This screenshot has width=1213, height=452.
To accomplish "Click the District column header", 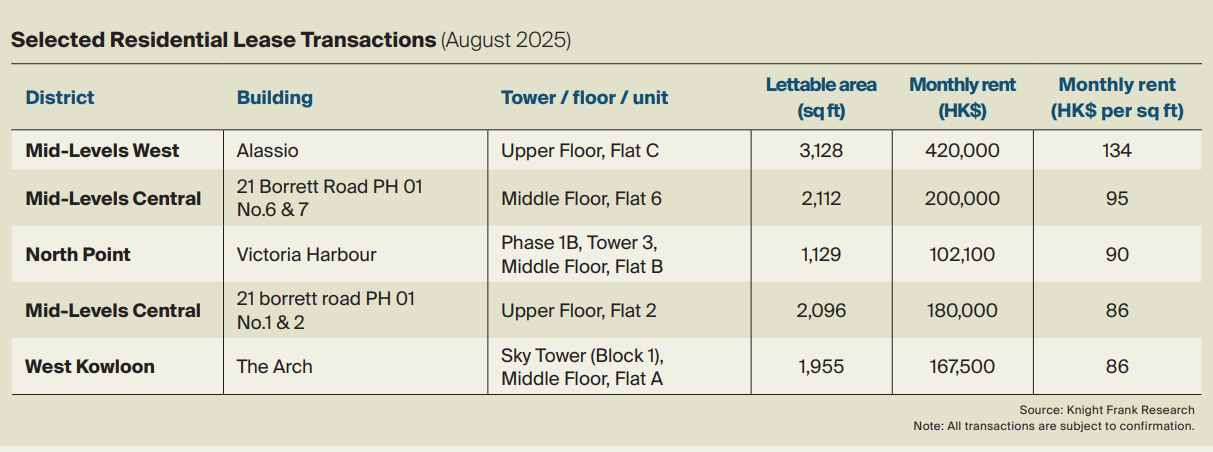I will pyautogui.click(x=60, y=97).
